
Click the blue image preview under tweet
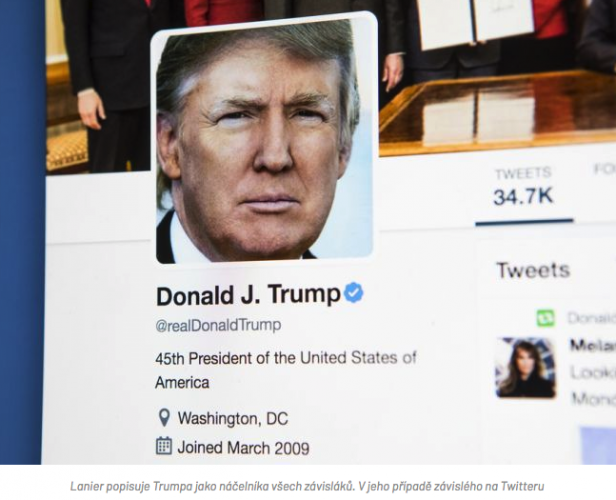[598, 446]
